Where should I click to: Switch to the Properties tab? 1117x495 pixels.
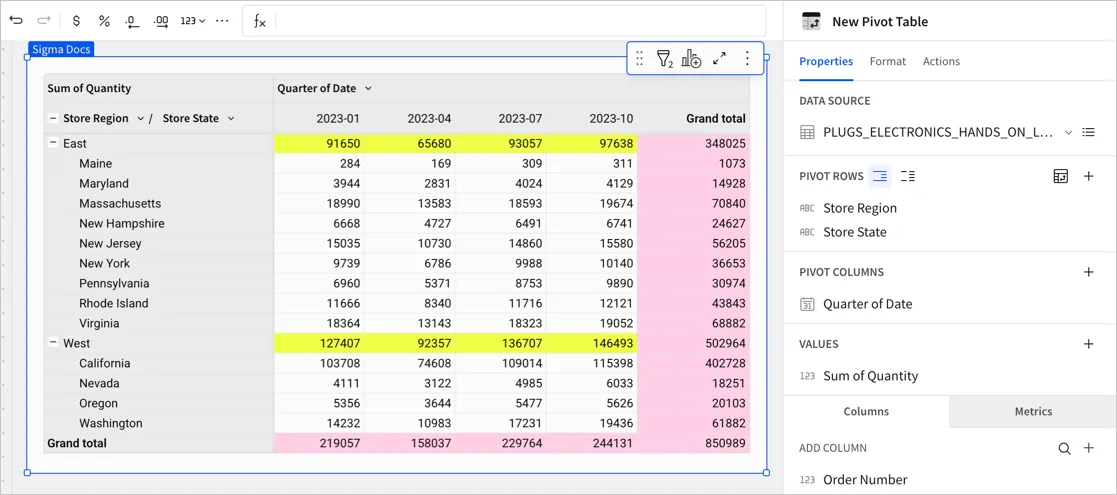pyautogui.click(x=826, y=61)
